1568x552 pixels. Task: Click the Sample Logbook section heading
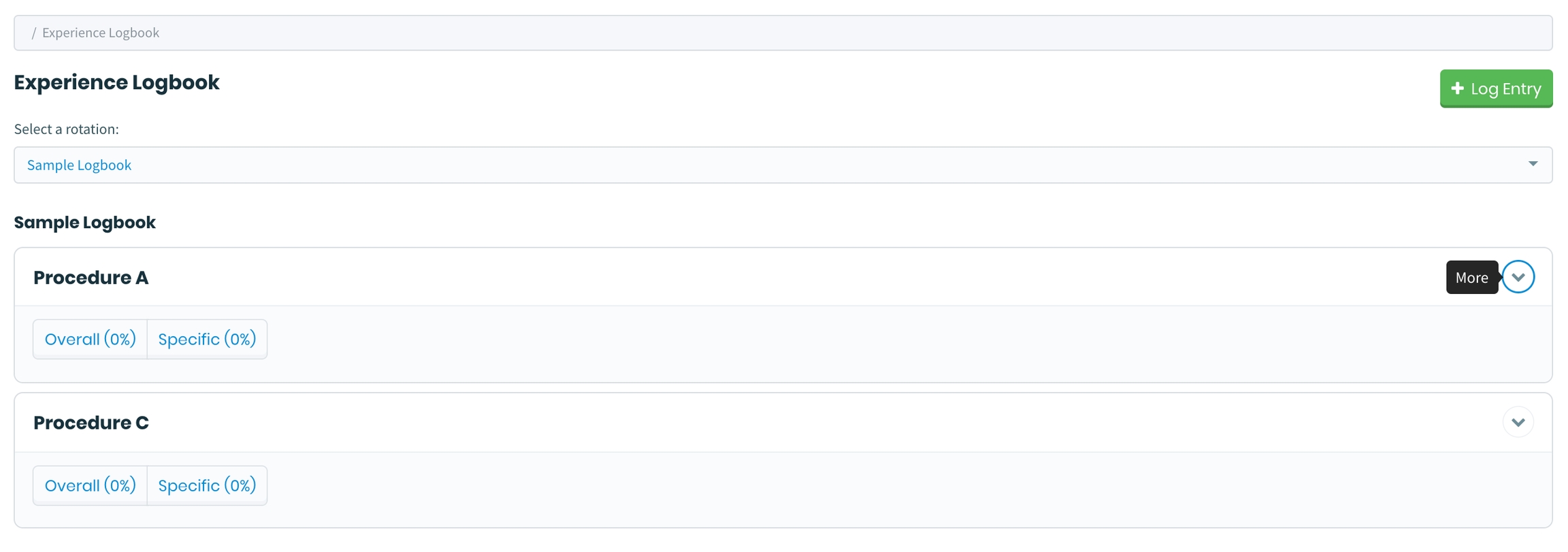click(84, 223)
